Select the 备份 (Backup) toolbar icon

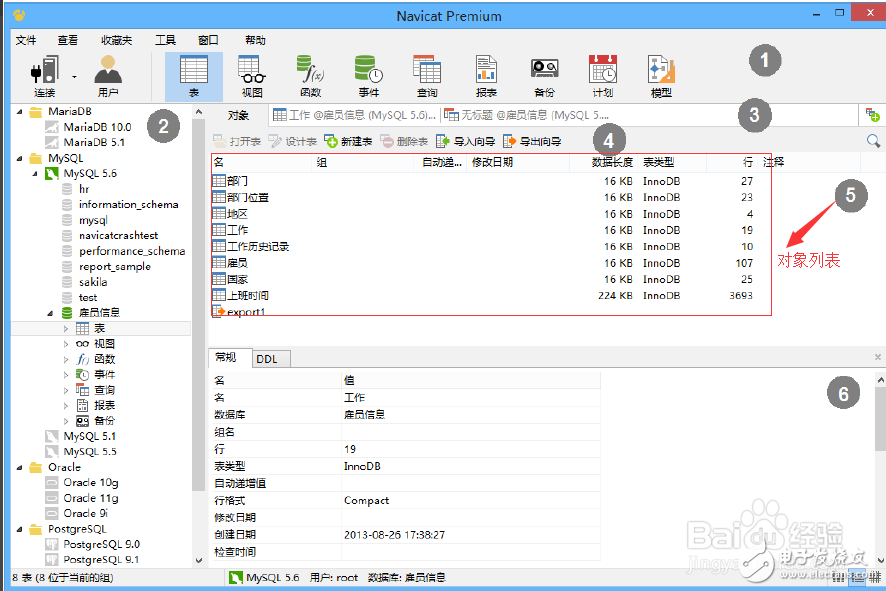[544, 70]
